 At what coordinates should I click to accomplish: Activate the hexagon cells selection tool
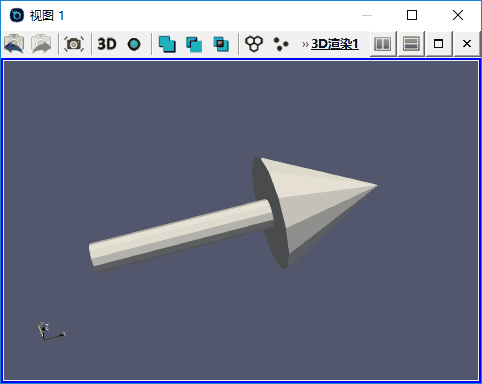tap(254, 44)
